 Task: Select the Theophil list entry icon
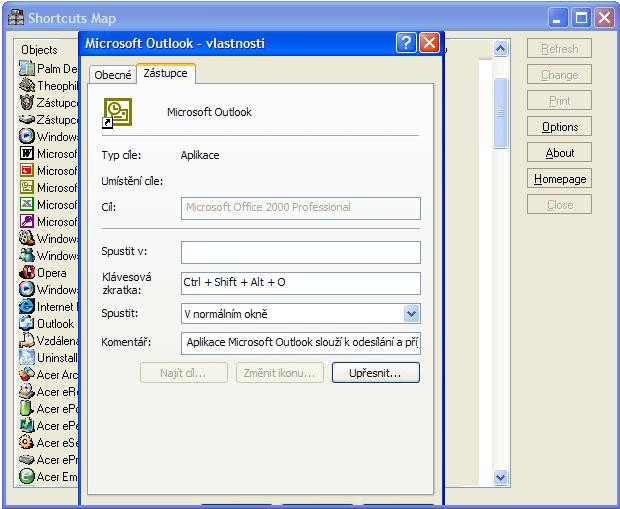tap(27, 85)
